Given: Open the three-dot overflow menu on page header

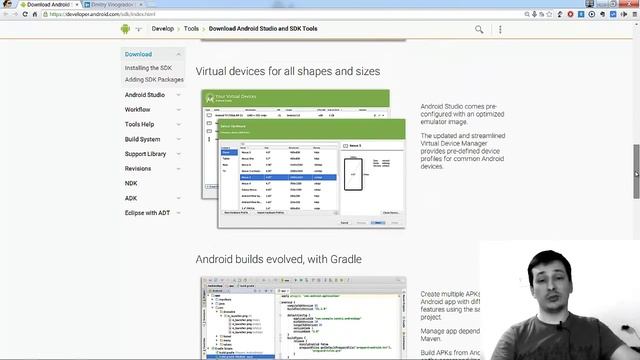Looking at the screenshot, I should tap(500, 29).
